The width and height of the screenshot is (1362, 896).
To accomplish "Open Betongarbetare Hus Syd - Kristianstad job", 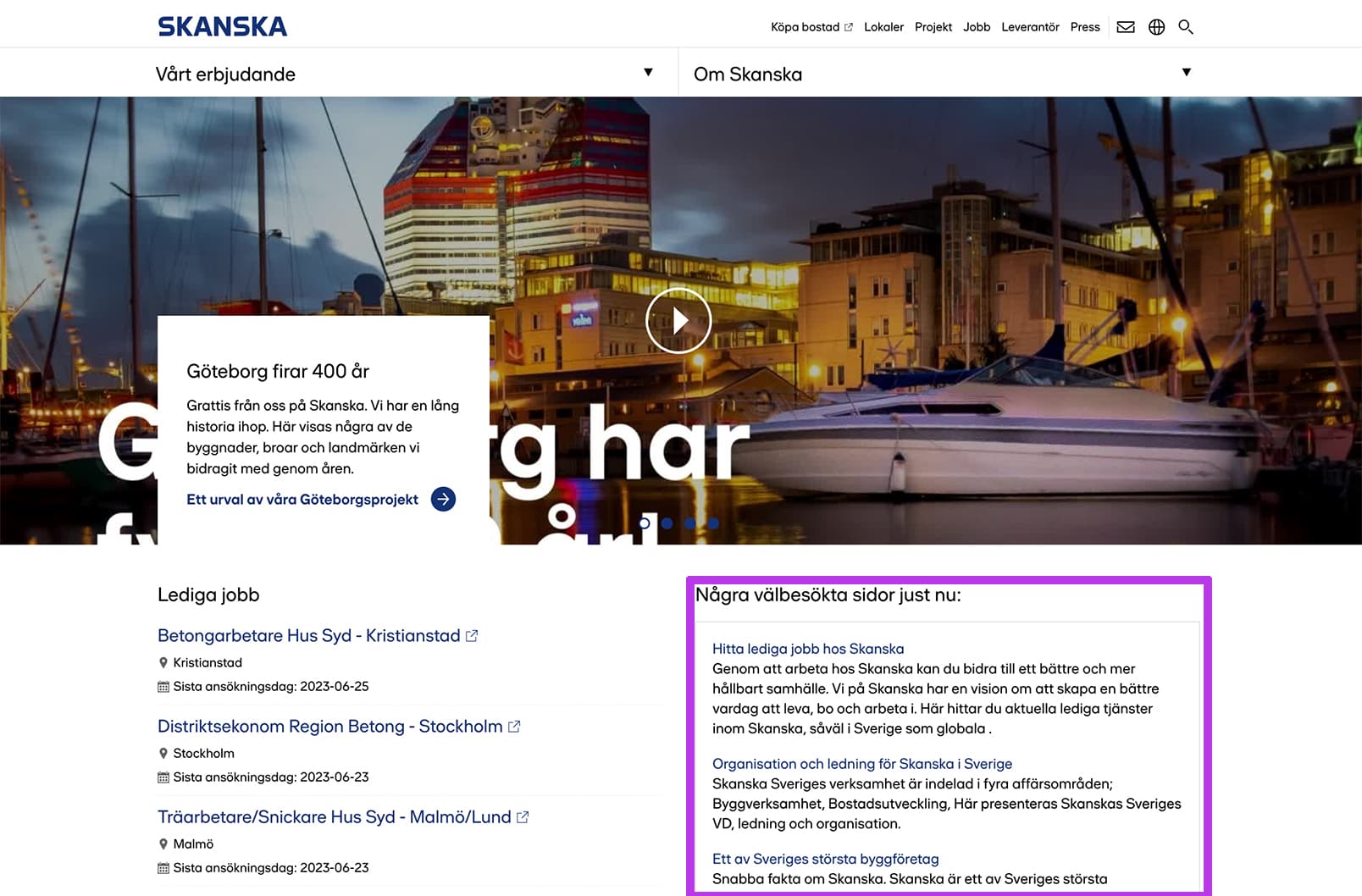I will tap(308, 635).
